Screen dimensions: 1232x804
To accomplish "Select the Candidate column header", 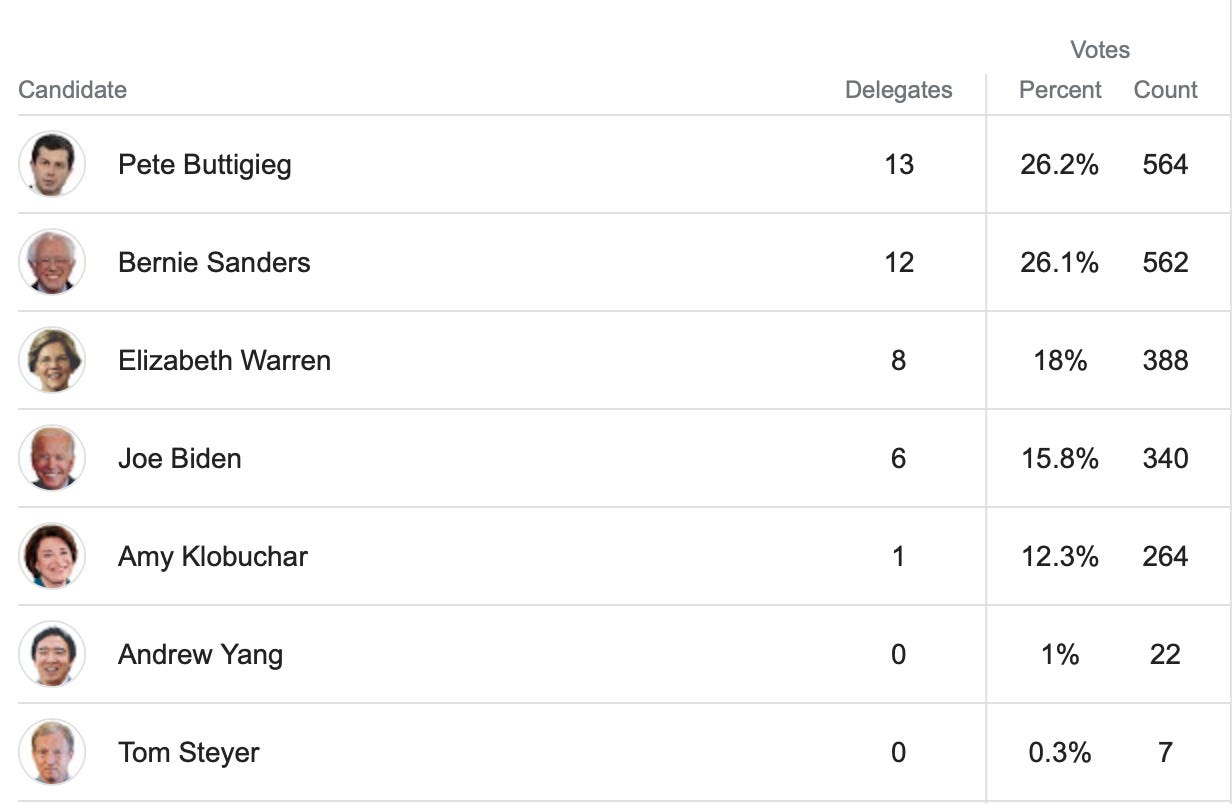I will (x=73, y=90).
